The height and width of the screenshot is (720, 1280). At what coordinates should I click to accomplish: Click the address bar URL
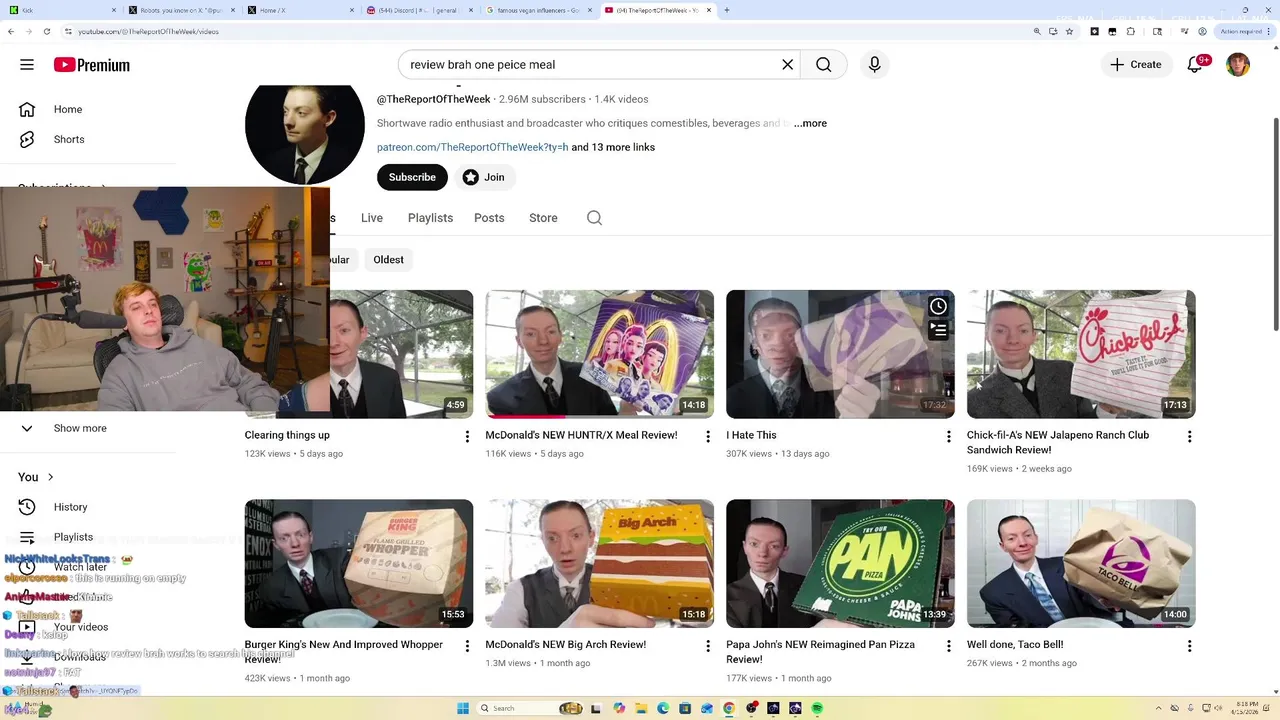tap(148, 31)
